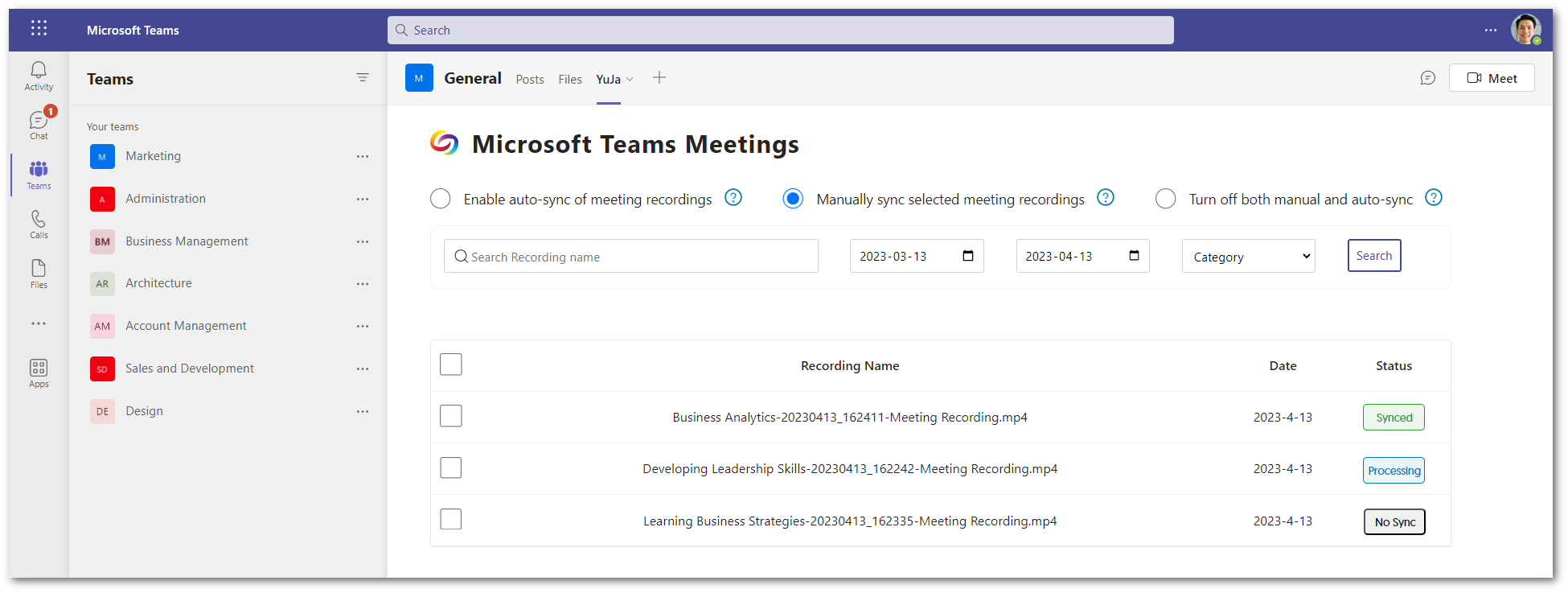Click the Recording Name column header
Image resolution: width=1568 pixels, height=593 pixels.
[850, 366]
